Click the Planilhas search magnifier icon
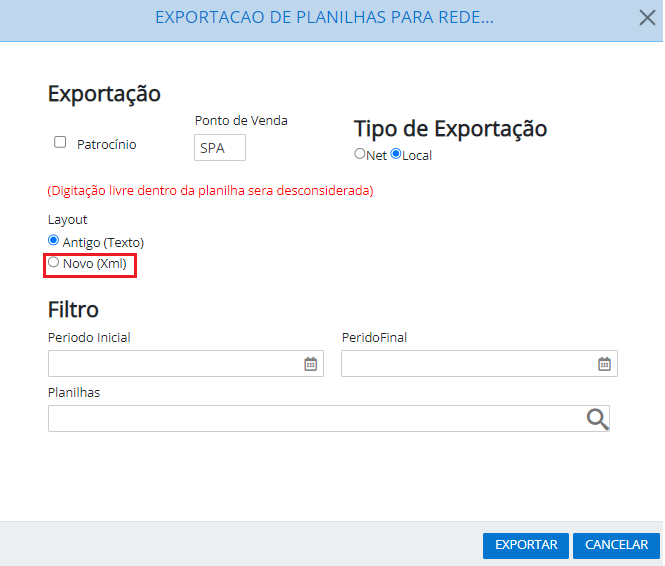665x566 pixels. pos(598,419)
